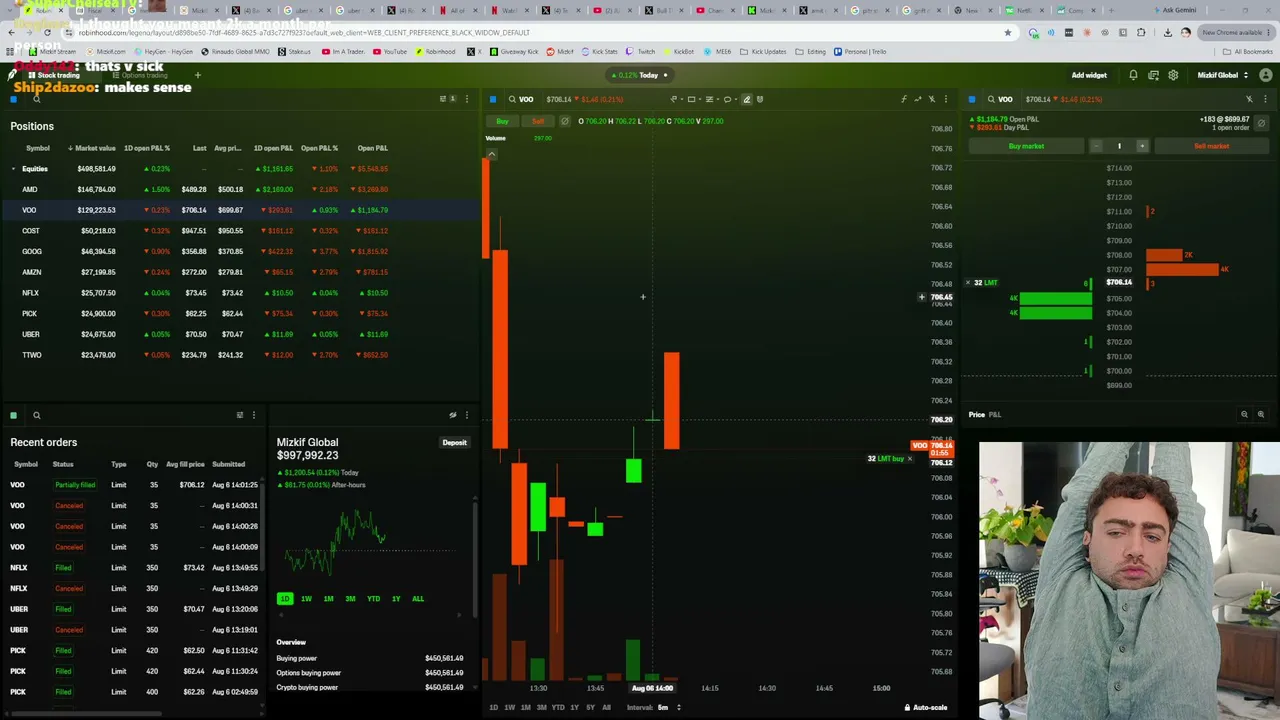Zoom out on the order ladder
The image size is (1280, 720).
[x=1244, y=414]
